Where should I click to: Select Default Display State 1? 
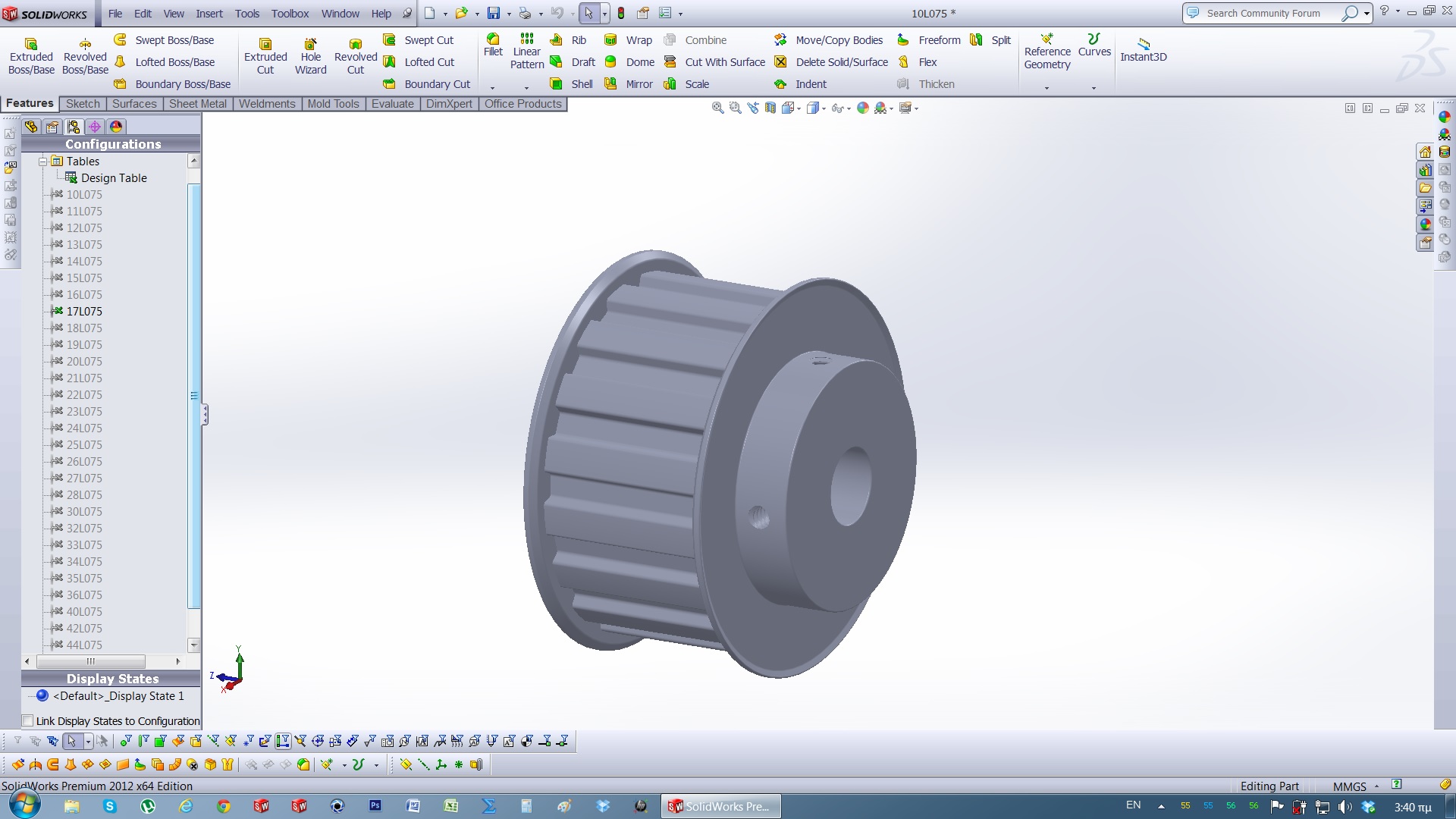(x=111, y=696)
